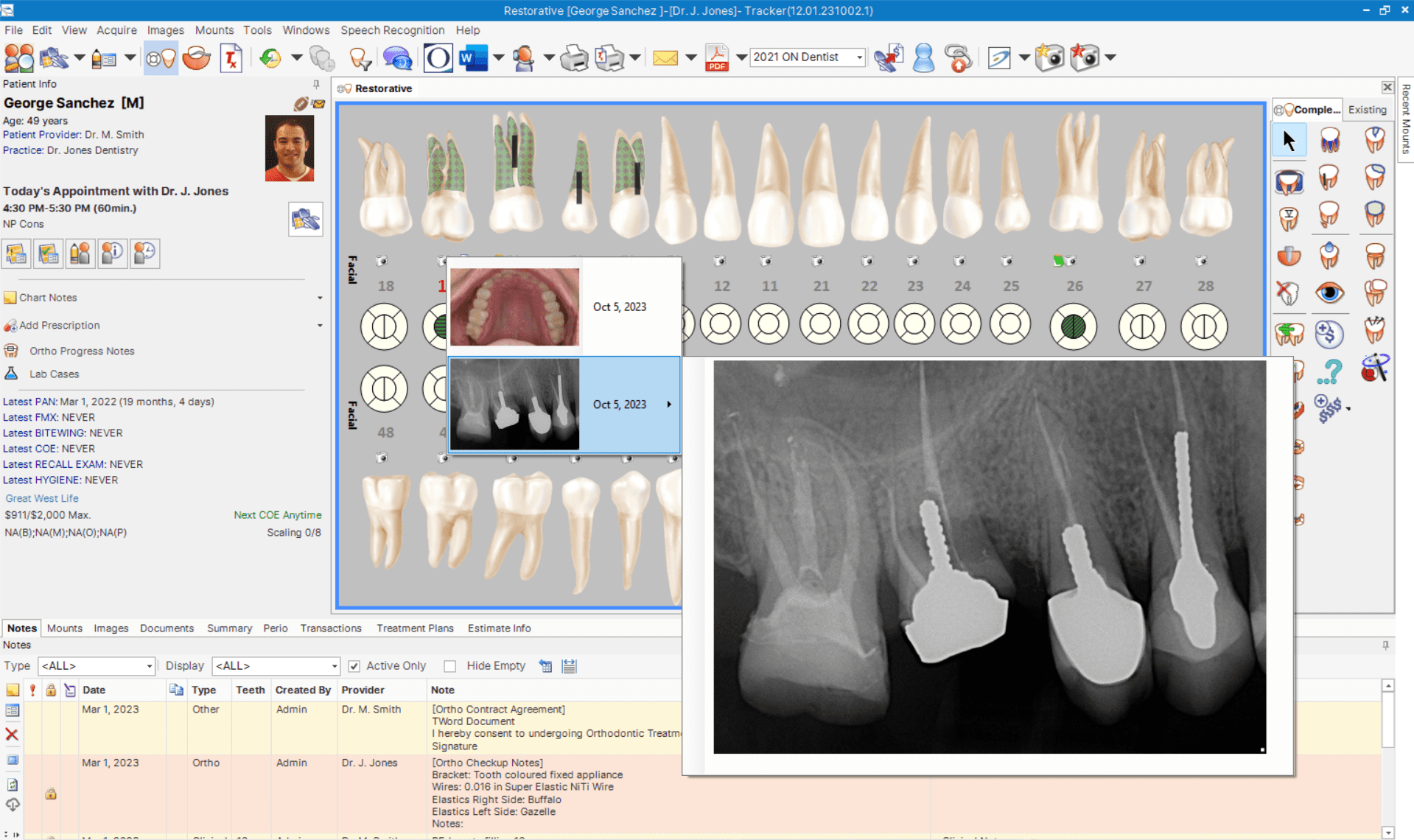1414x840 pixels.
Task: Open the Speech Recognition menu
Action: 392,30
